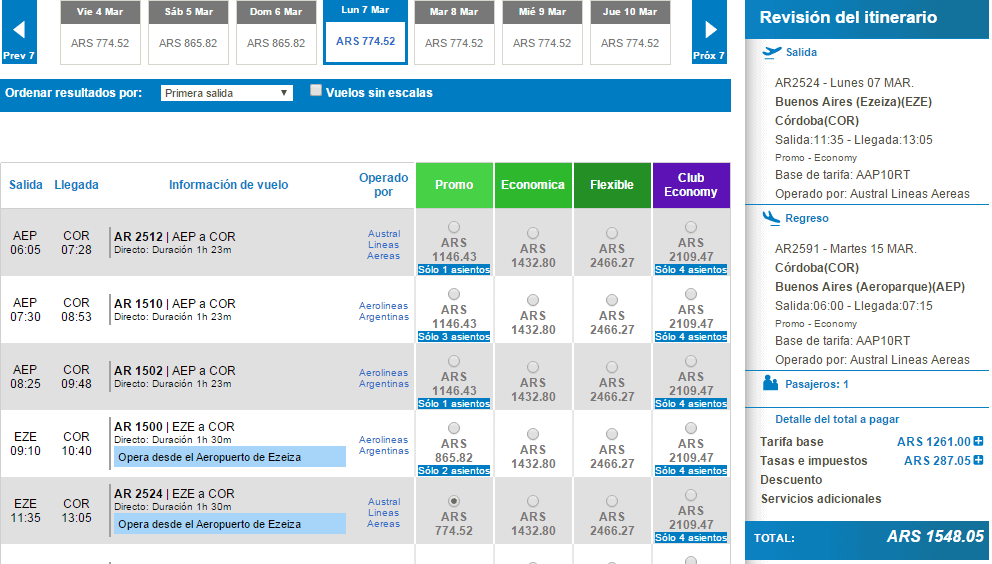Select Flexible fare for flight AR 2512
This screenshot has width=992, height=564.
click(611, 233)
